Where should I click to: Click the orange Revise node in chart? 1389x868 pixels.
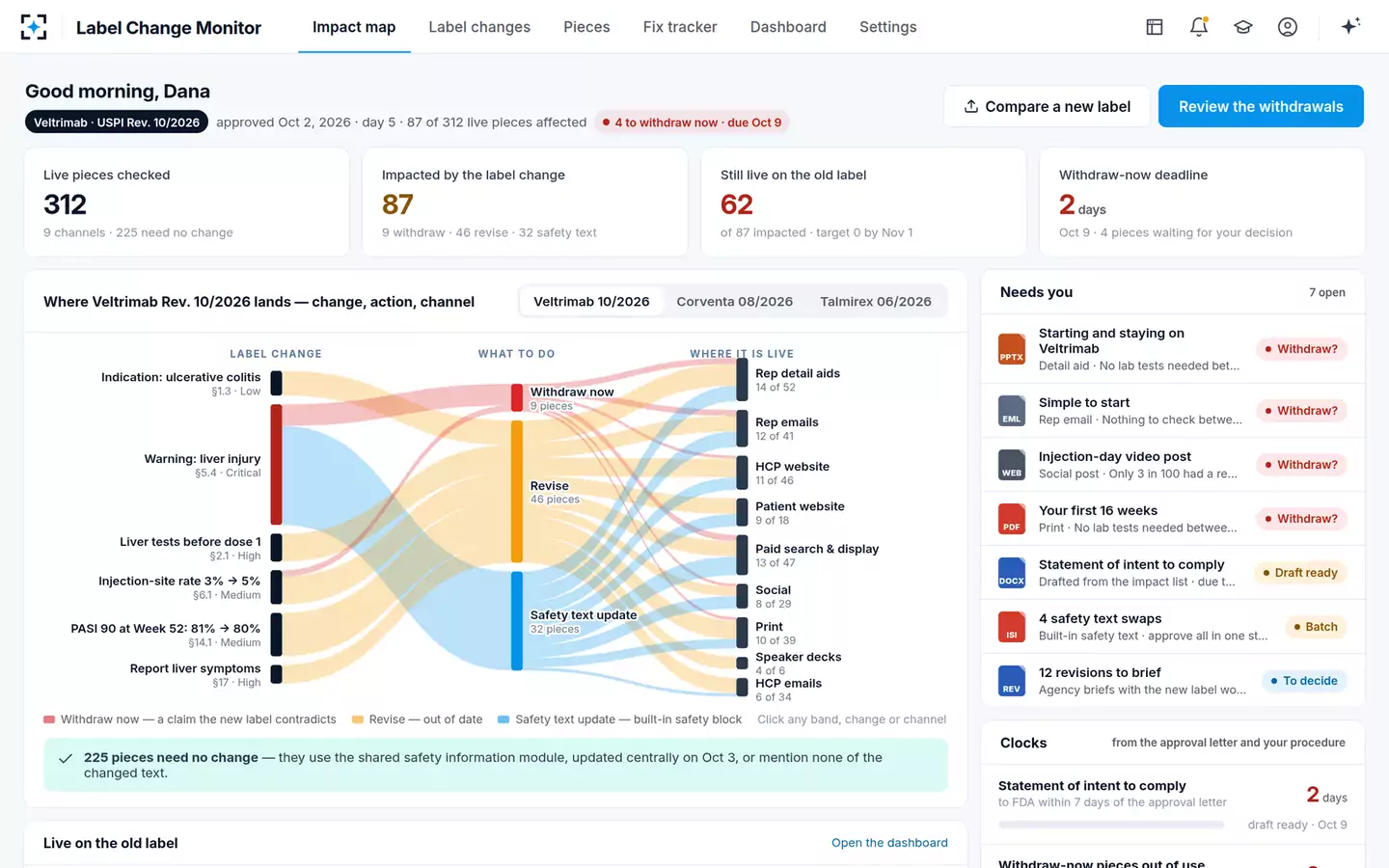pyautogui.click(x=517, y=491)
